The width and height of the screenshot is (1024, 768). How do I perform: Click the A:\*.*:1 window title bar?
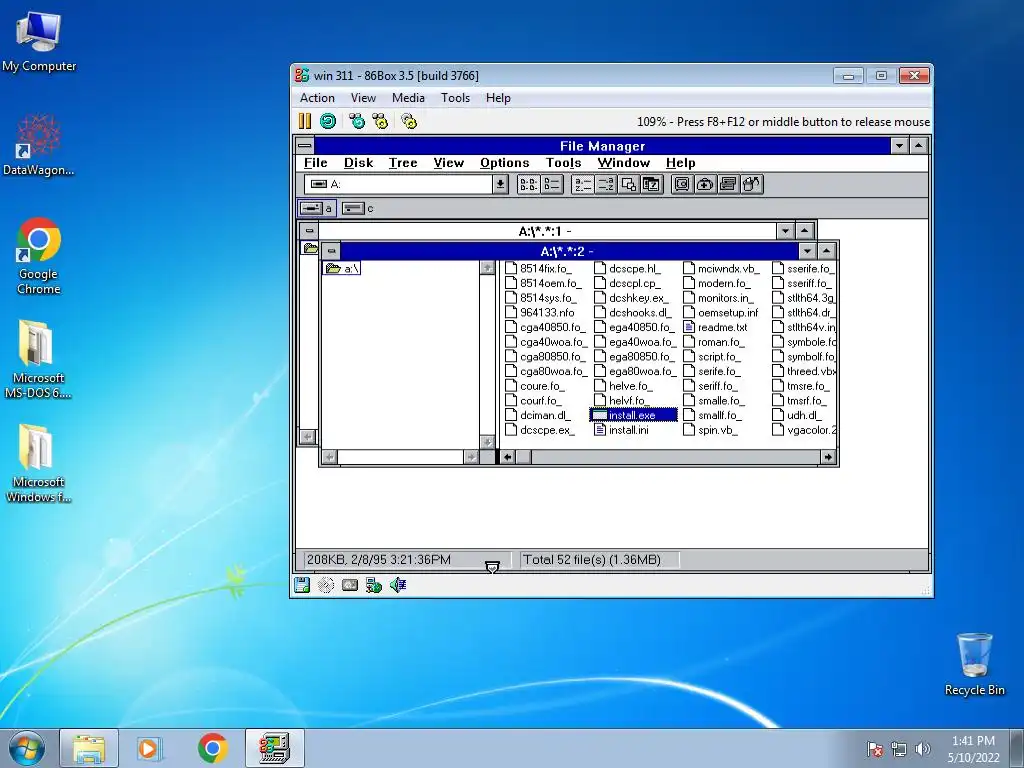coord(546,231)
